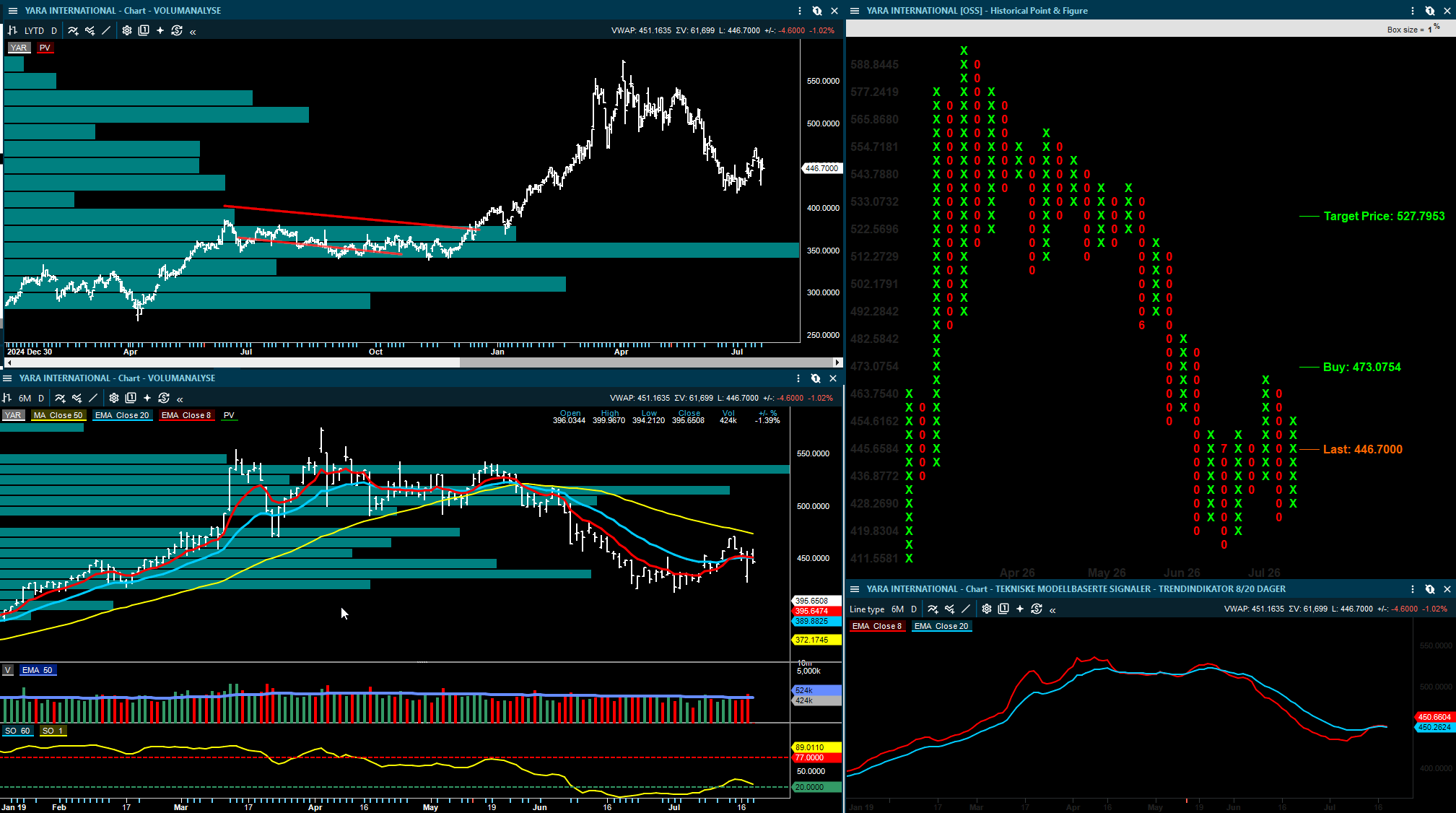Click template pages icon in top chart toolbar
Image resolution: width=1456 pixels, height=813 pixels.
[x=144, y=30]
